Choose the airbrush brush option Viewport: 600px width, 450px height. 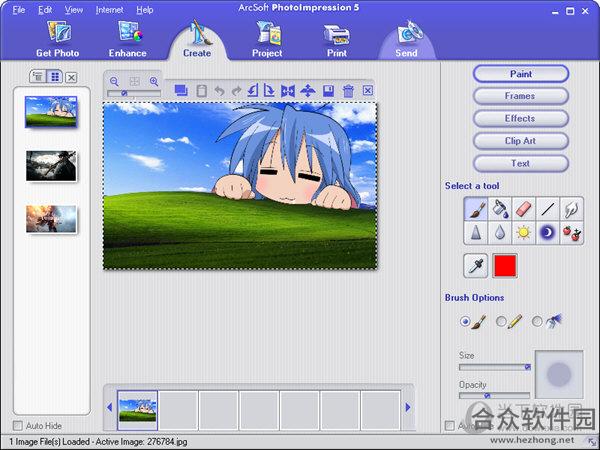pyautogui.click(x=537, y=321)
